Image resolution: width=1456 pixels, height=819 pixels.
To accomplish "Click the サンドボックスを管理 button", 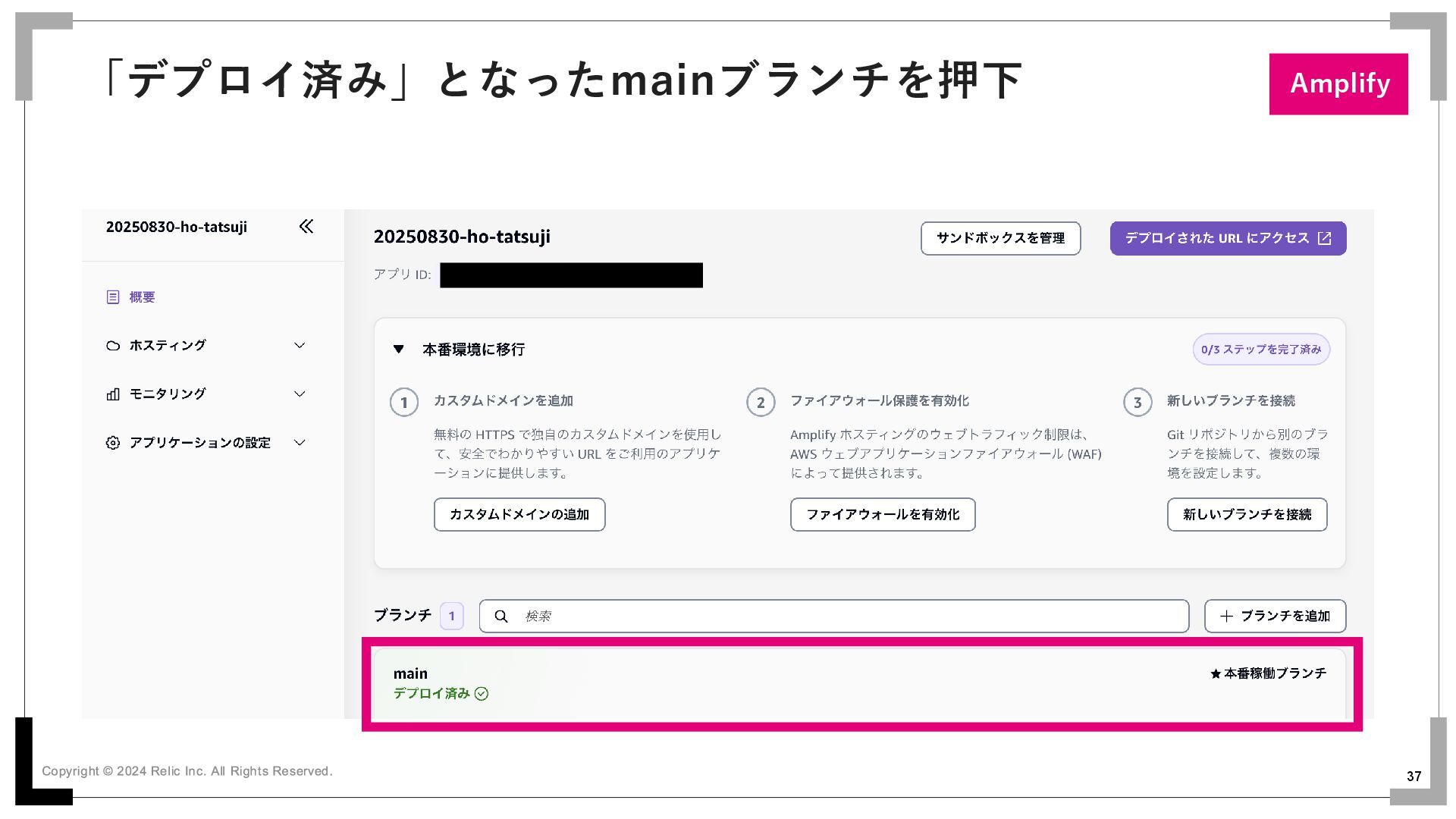I will coord(1001,238).
